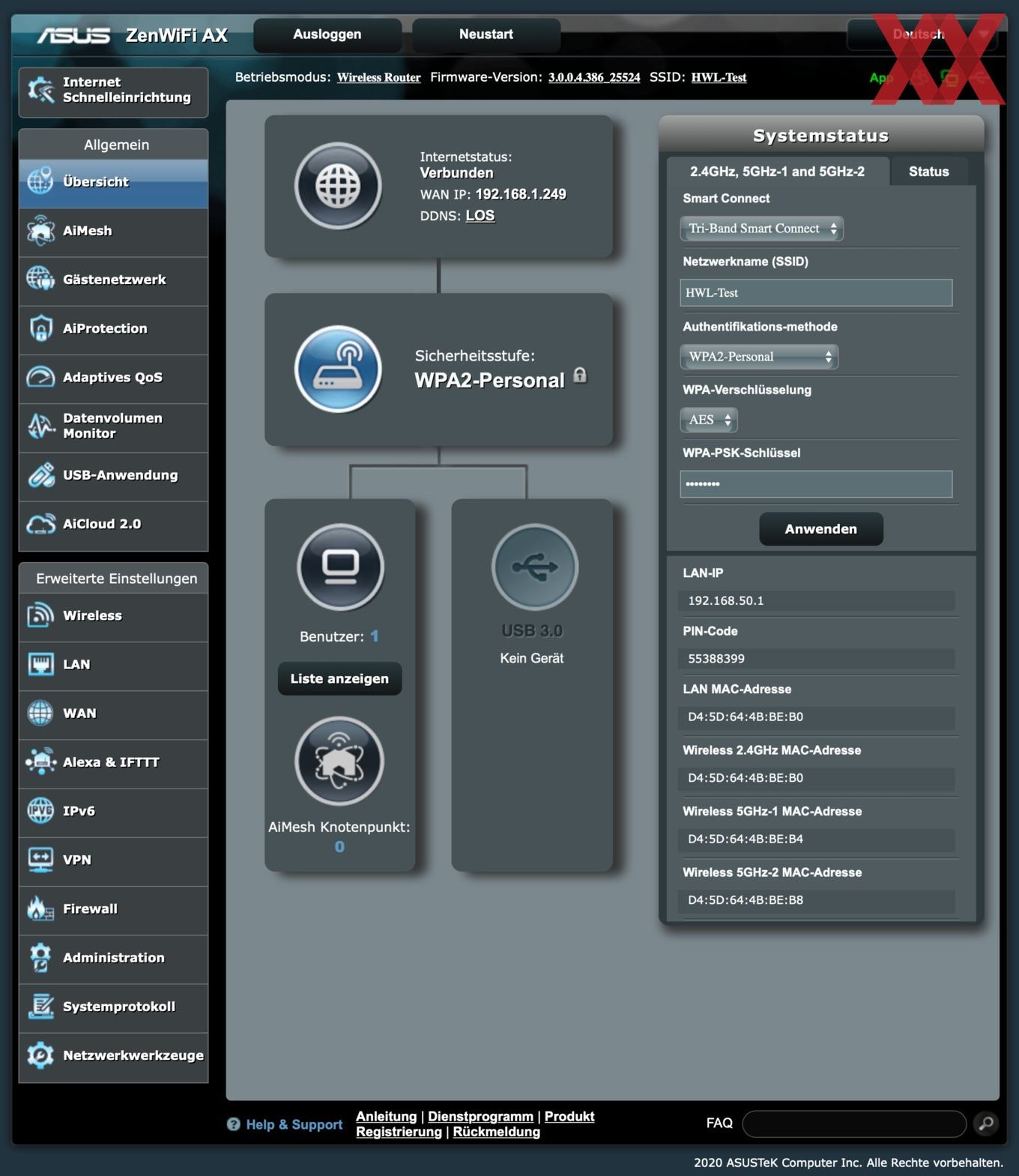Screen dimensions: 1019x1176
Task: Open the HWL-Test SSID link in header
Action: [719, 77]
